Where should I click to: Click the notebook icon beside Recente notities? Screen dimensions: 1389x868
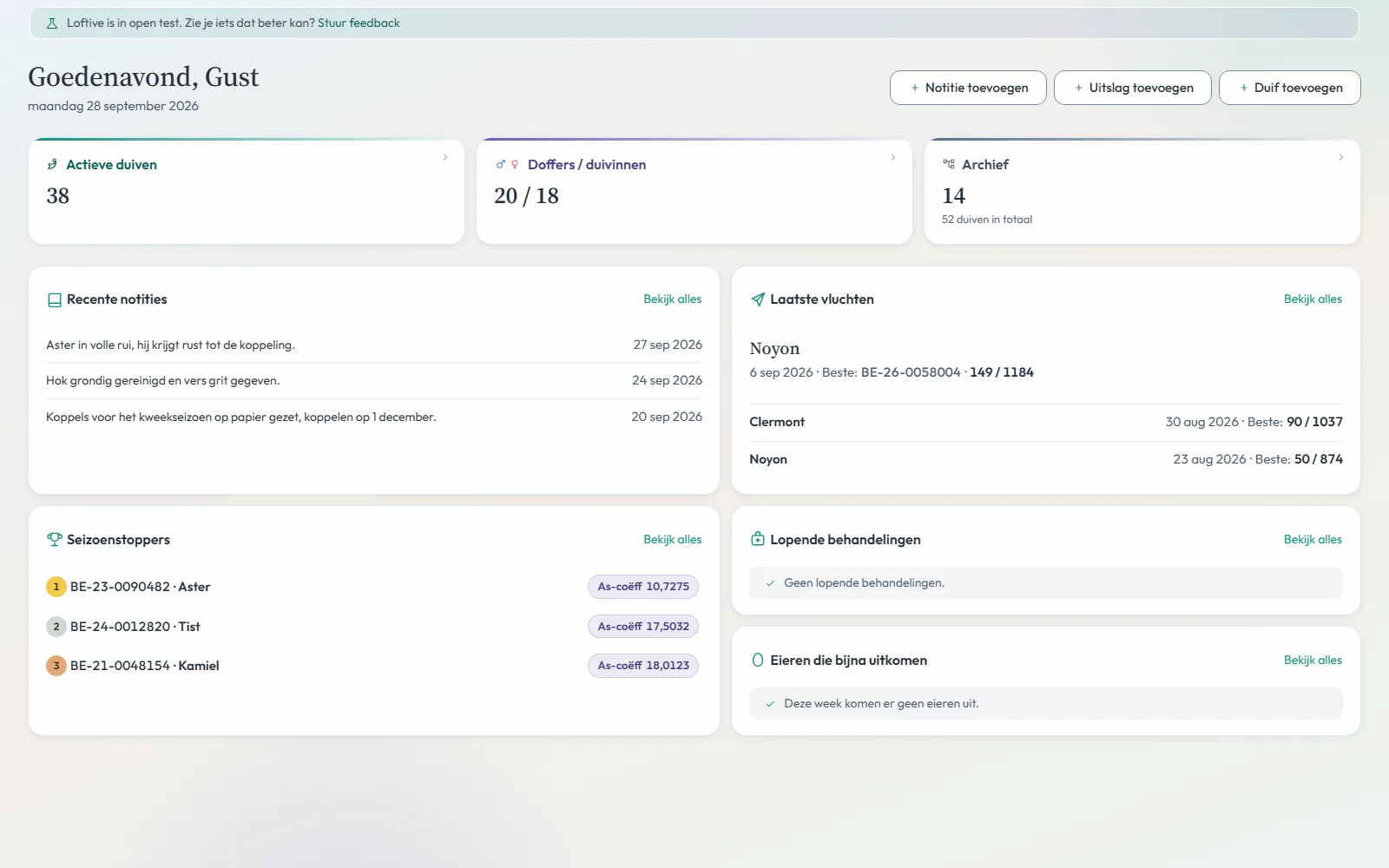tap(54, 299)
